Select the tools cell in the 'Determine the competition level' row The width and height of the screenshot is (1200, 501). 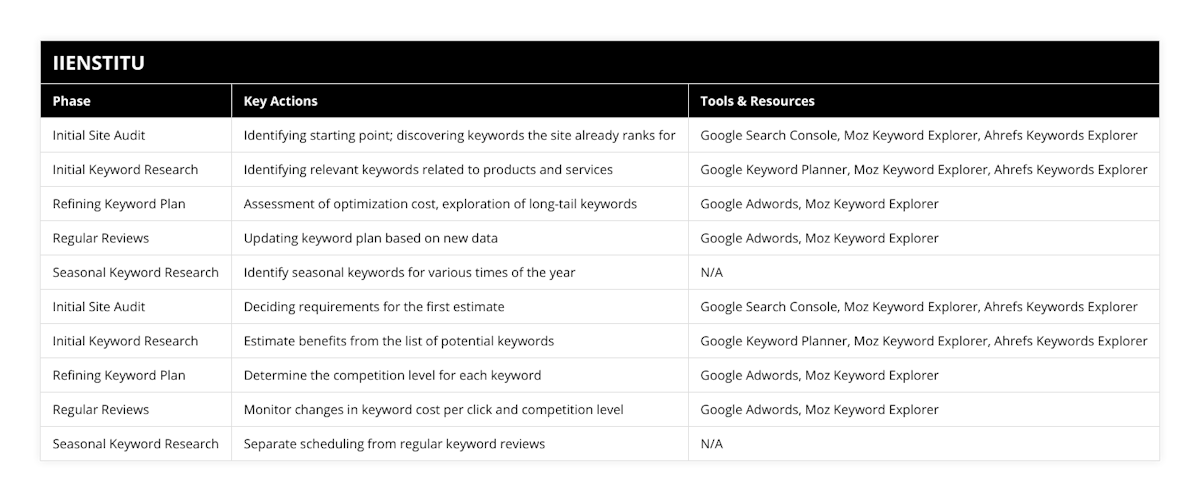point(819,375)
